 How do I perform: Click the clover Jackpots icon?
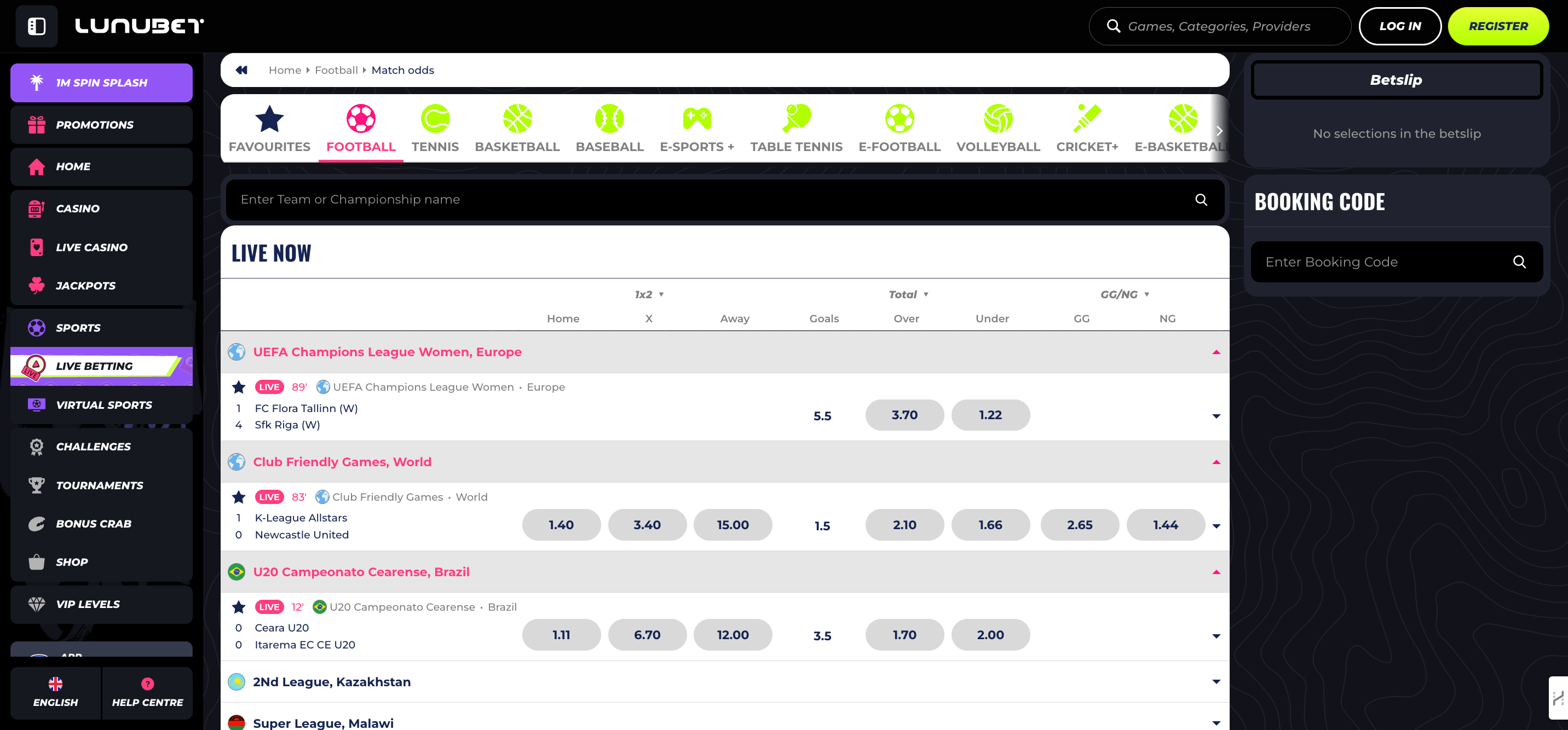37,285
